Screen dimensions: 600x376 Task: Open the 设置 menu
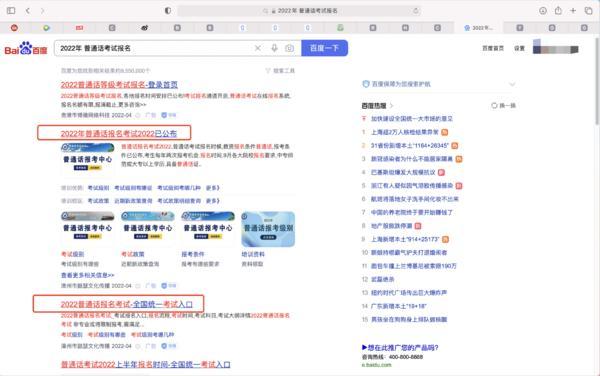(x=519, y=48)
